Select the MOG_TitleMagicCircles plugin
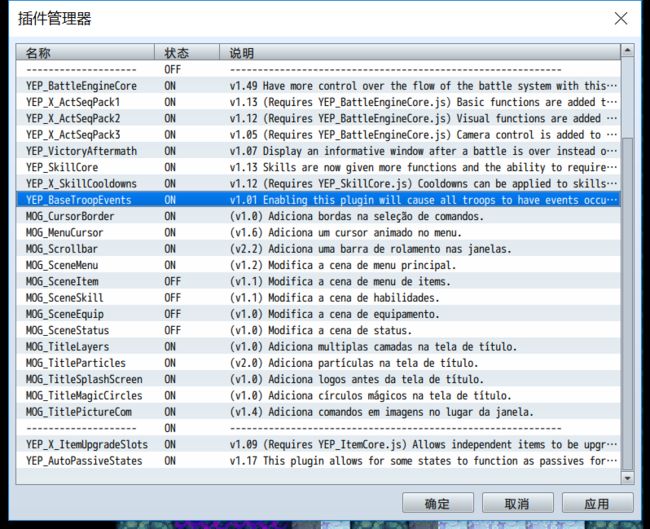Image resolution: width=650 pixels, height=529 pixels. coord(318,396)
